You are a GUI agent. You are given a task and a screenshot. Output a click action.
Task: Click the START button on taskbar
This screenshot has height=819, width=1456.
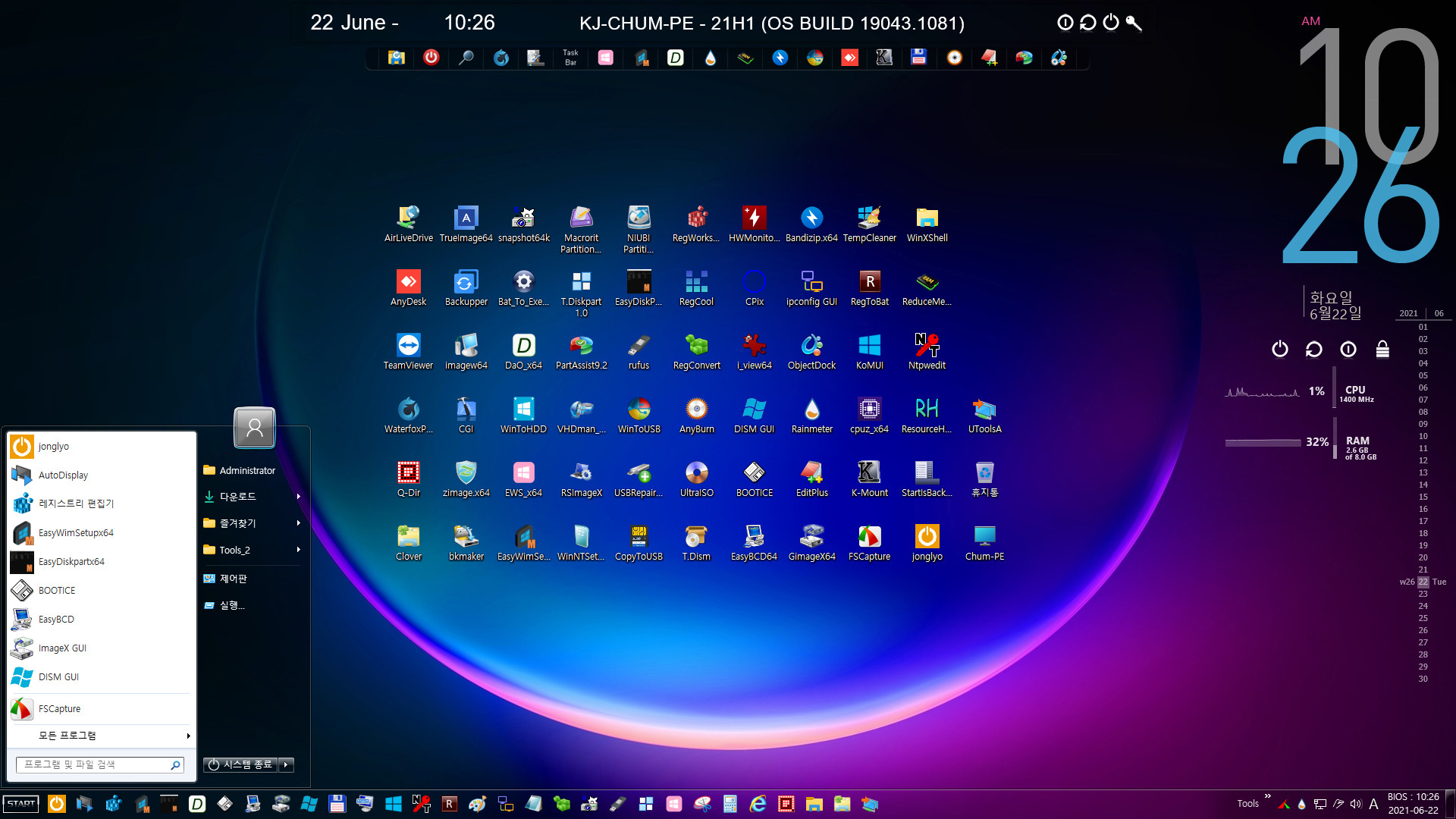pyautogui.click(x=21, y=804)
